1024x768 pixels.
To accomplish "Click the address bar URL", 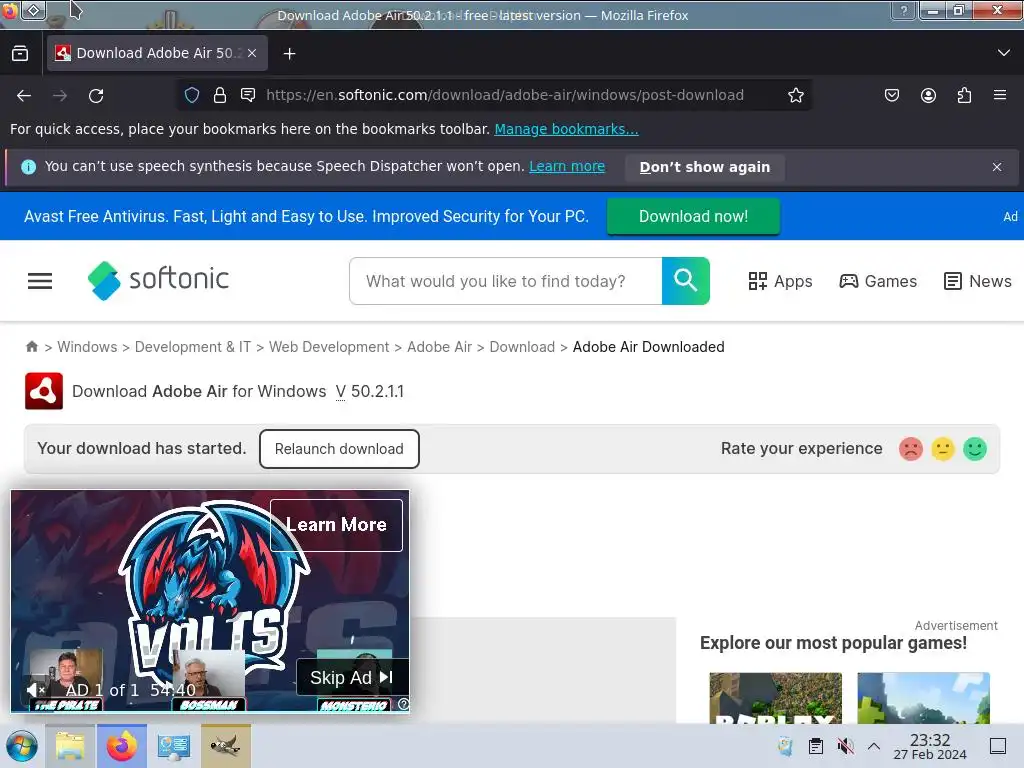I will tap(505, 95).
